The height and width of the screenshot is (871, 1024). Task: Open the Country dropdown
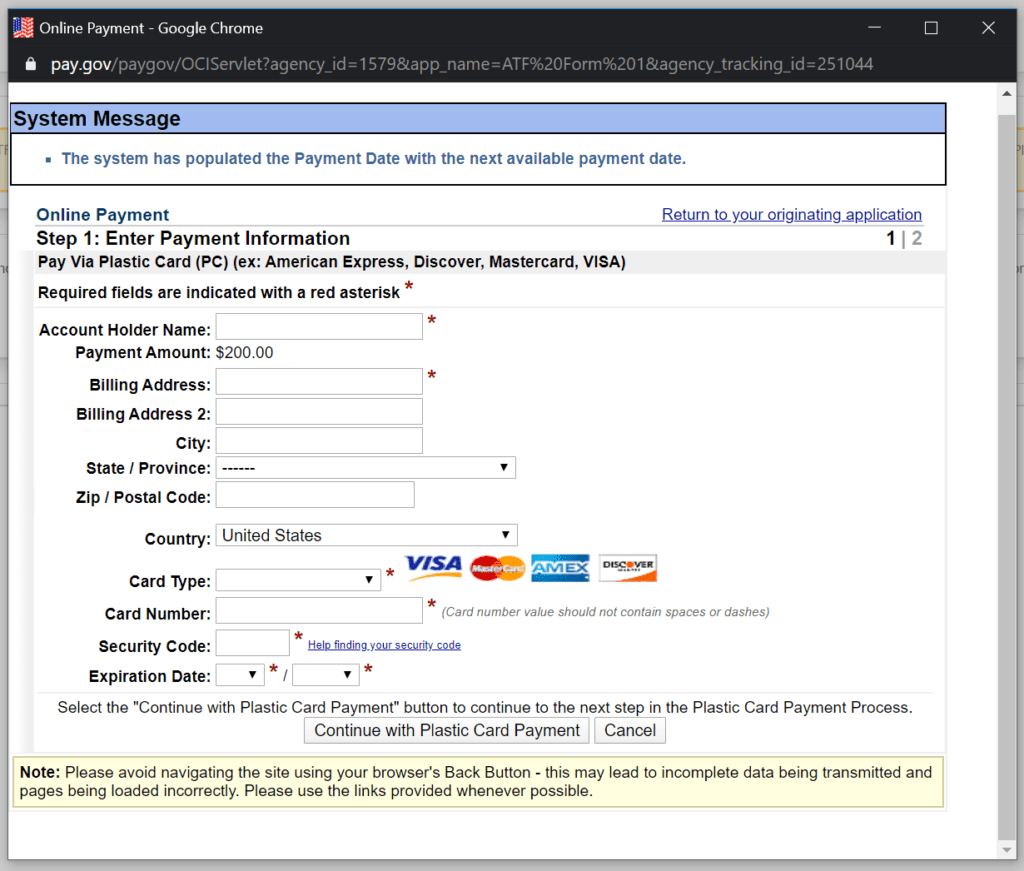[366, 535]
